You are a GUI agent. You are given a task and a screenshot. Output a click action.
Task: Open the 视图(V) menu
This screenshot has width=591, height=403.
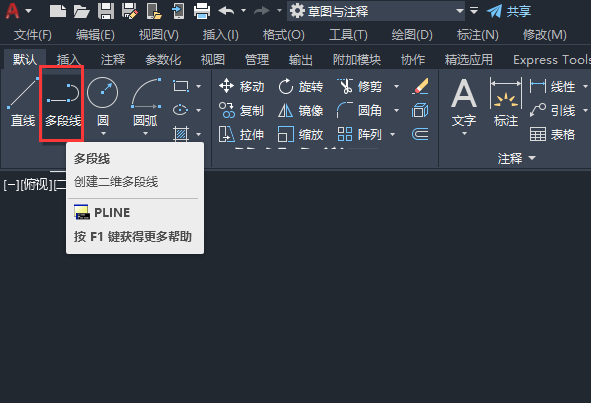coord(158,35)
